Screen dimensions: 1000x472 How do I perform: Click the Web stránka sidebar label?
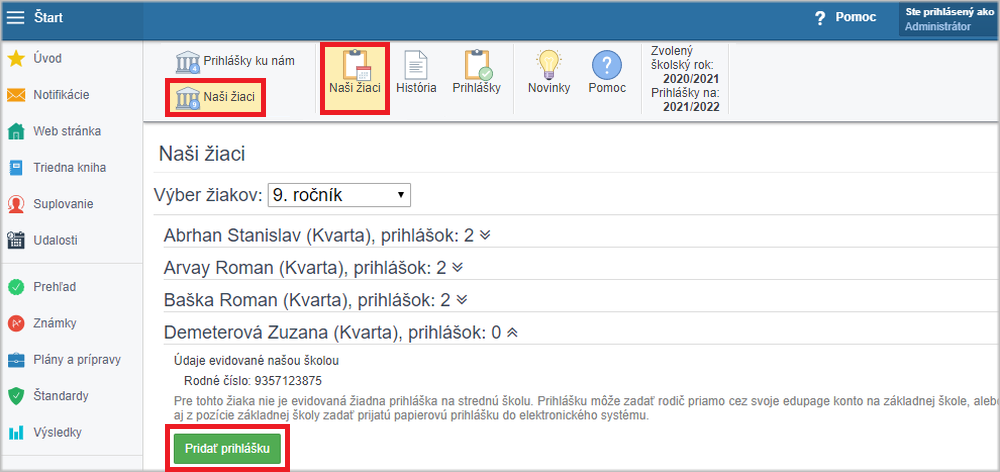(67, 131)
